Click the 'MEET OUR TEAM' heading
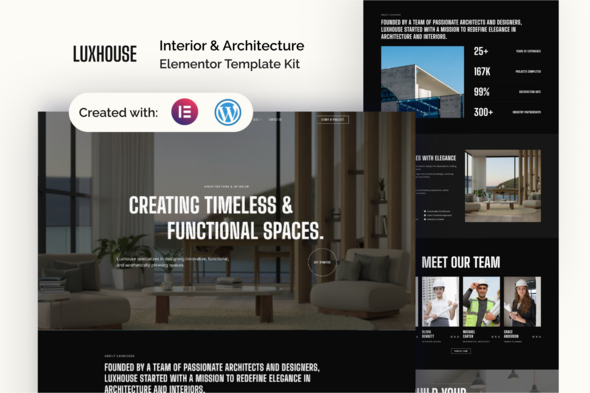The height and width of the screenshot is (393, 590). click(x=461, y=262)
